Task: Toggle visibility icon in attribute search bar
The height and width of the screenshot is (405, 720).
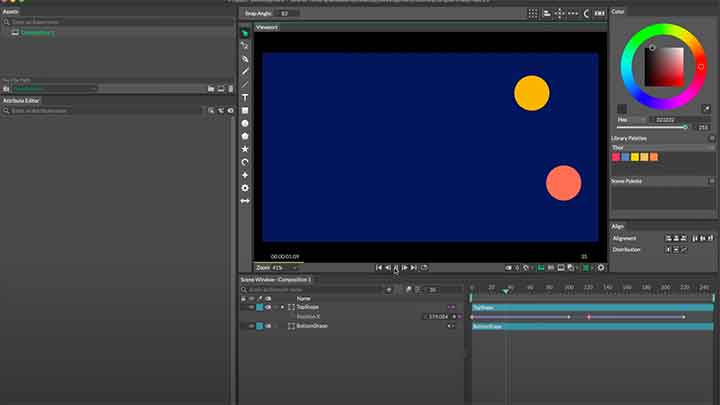Action: 231,111
